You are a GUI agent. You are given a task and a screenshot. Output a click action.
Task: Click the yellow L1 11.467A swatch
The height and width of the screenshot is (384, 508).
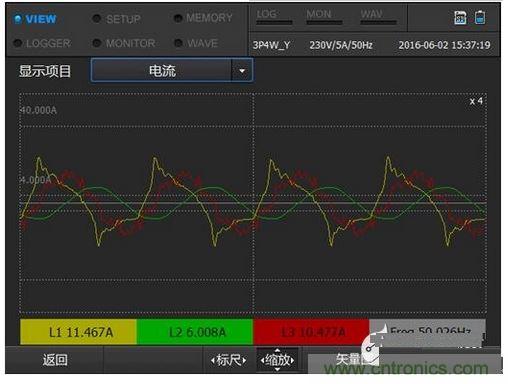[x=78, y=332]
